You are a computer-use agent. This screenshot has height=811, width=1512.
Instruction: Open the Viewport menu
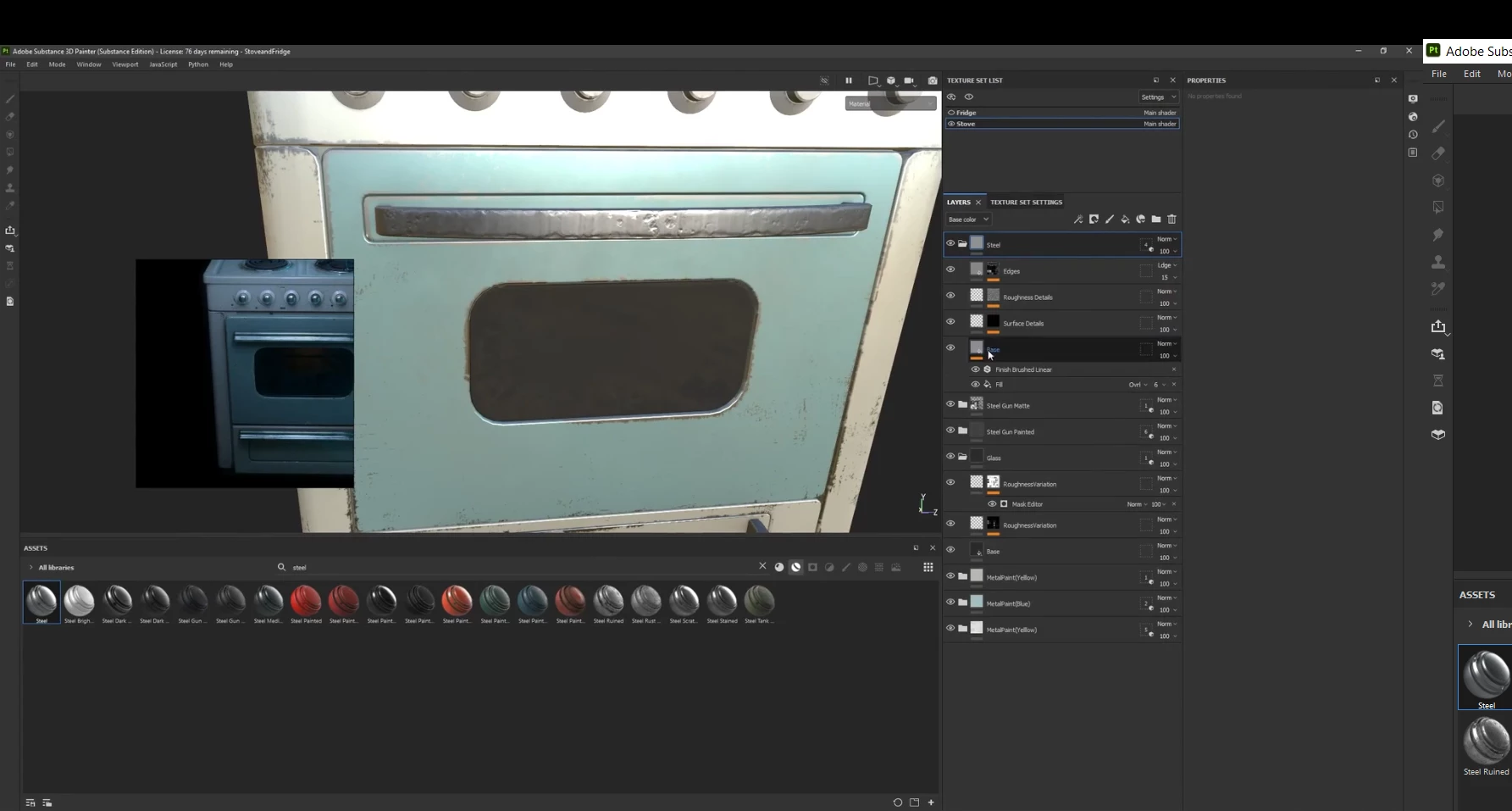[x=125, y=64]
